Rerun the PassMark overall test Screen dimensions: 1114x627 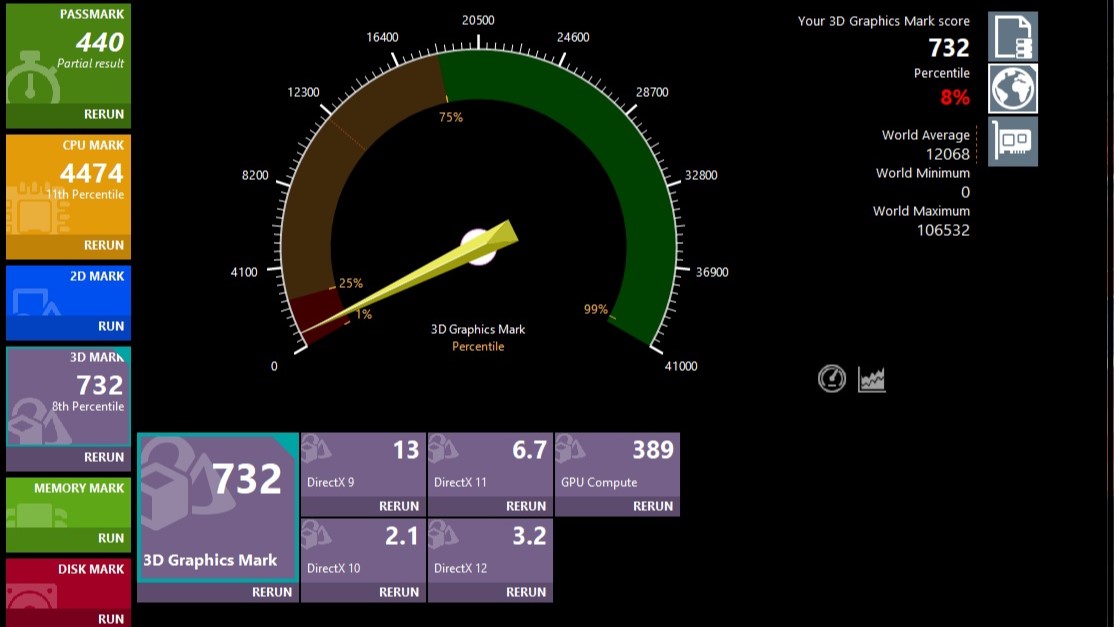click(x=104, y=114)
